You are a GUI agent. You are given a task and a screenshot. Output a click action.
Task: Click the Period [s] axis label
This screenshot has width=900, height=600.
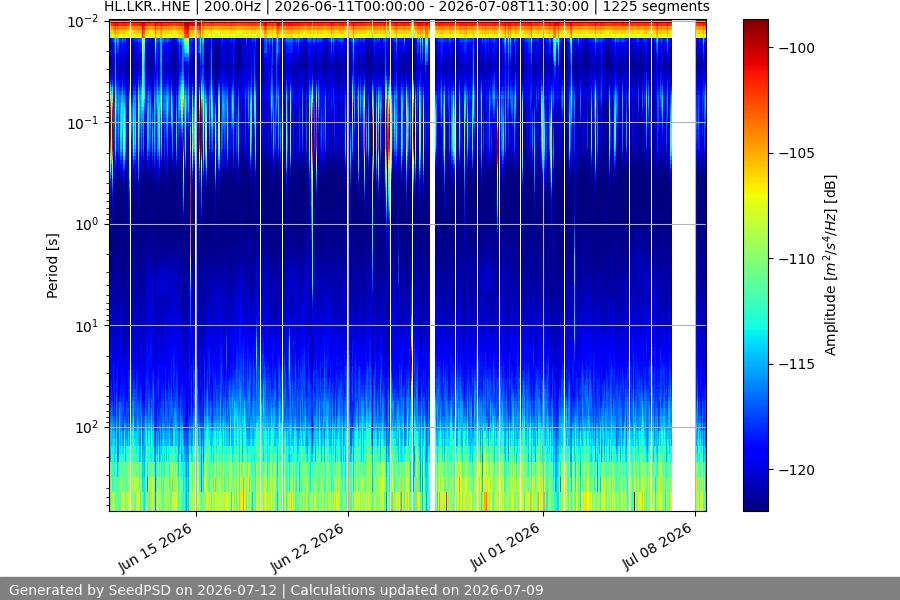(52, 266)
